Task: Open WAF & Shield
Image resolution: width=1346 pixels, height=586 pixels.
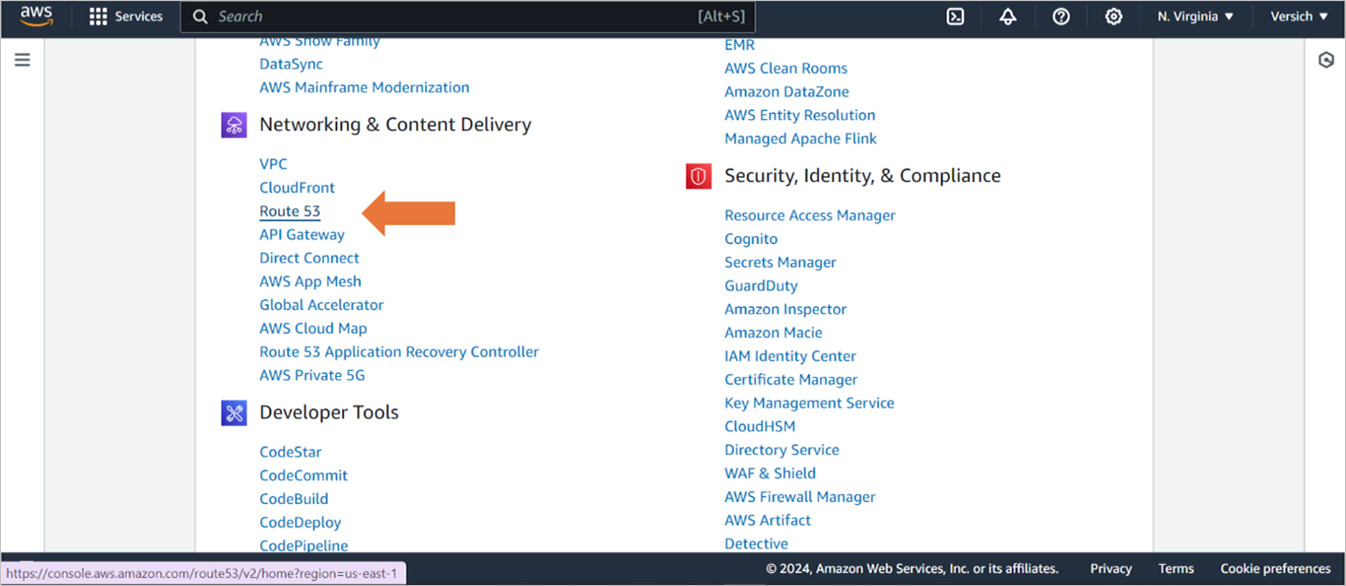Action: pos(770,474)
